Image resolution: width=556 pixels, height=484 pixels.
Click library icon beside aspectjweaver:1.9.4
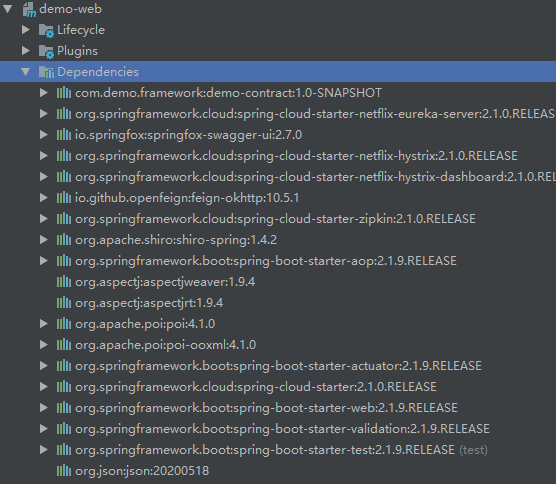64,282
